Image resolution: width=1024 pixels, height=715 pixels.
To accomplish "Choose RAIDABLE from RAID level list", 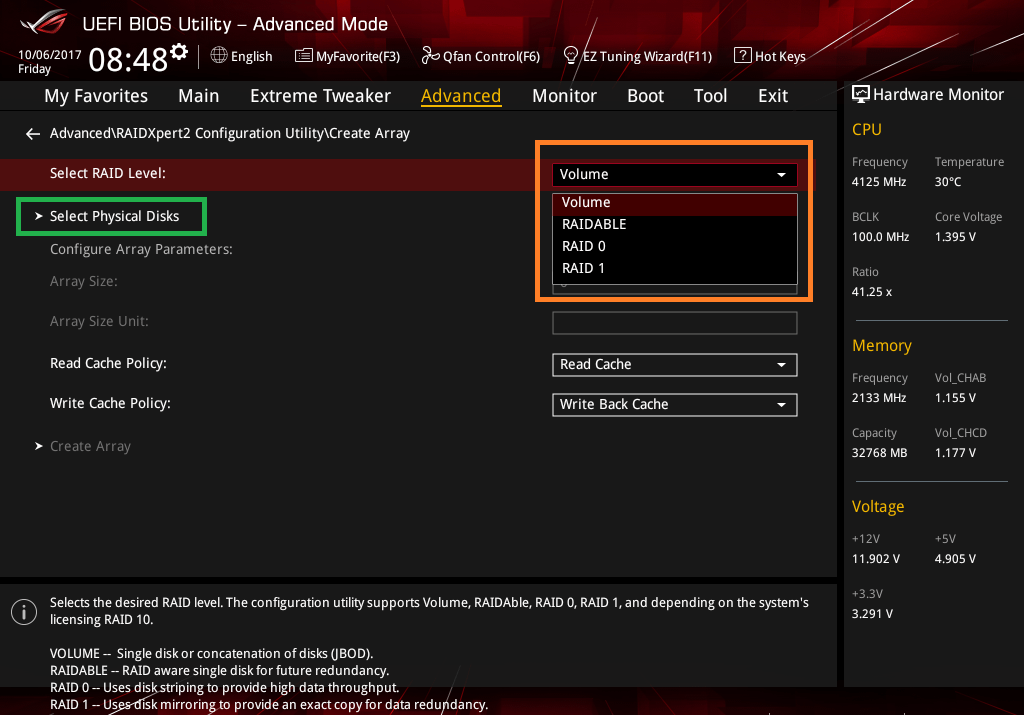I will pyautogui.click(x=675, y=225).
